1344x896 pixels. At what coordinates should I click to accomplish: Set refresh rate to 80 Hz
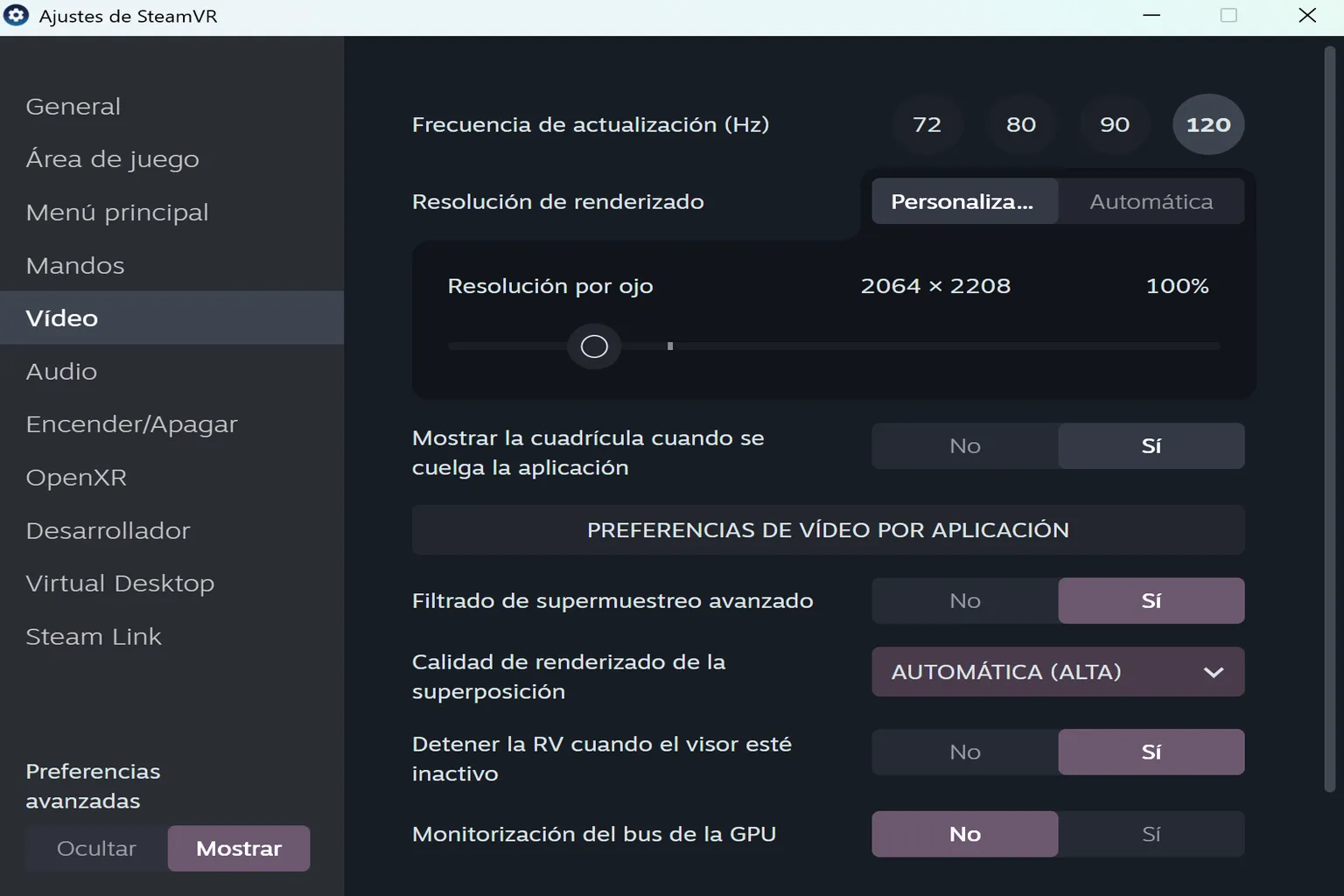(1021, 124)
